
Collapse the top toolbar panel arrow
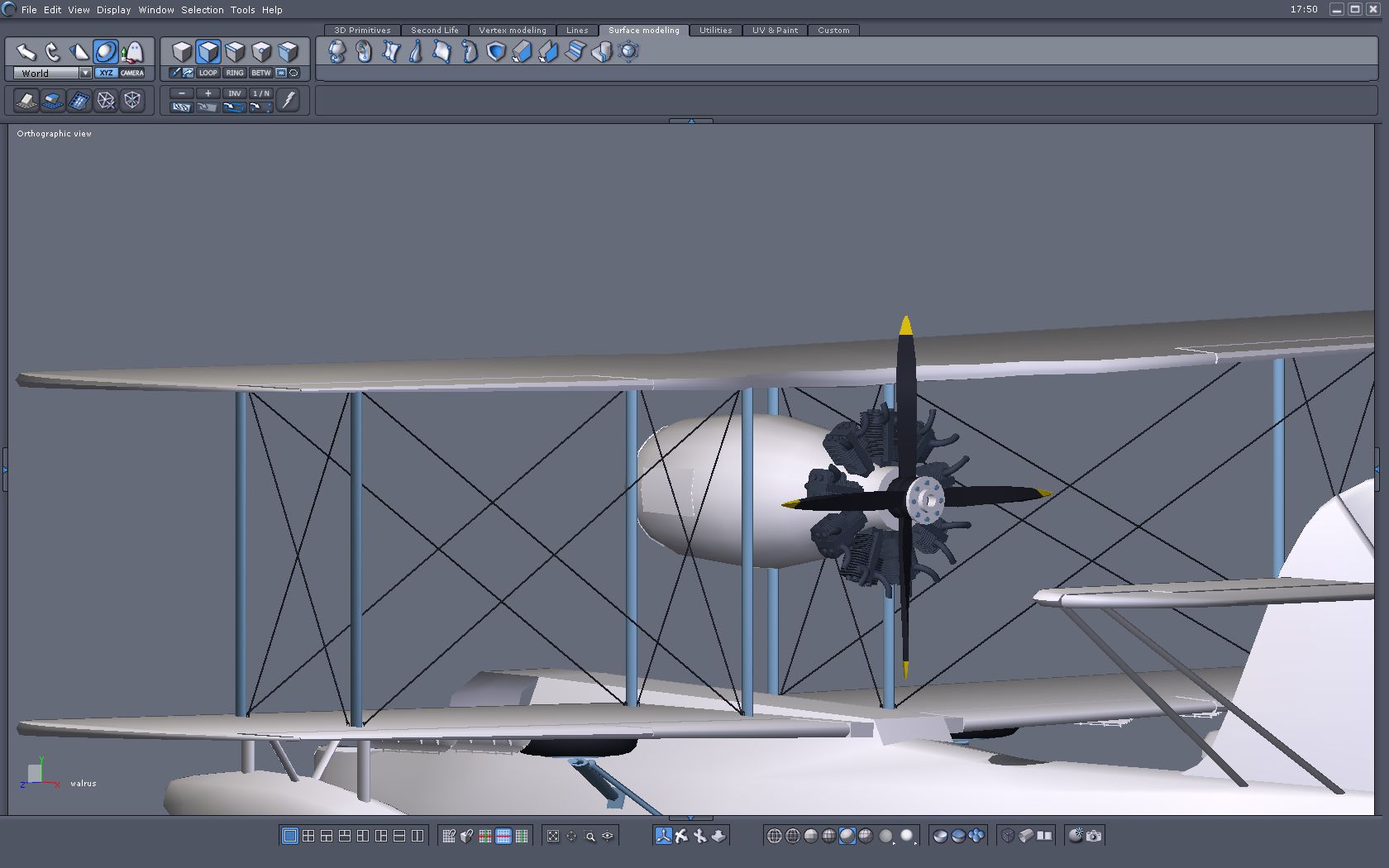[x=691, y=121]
